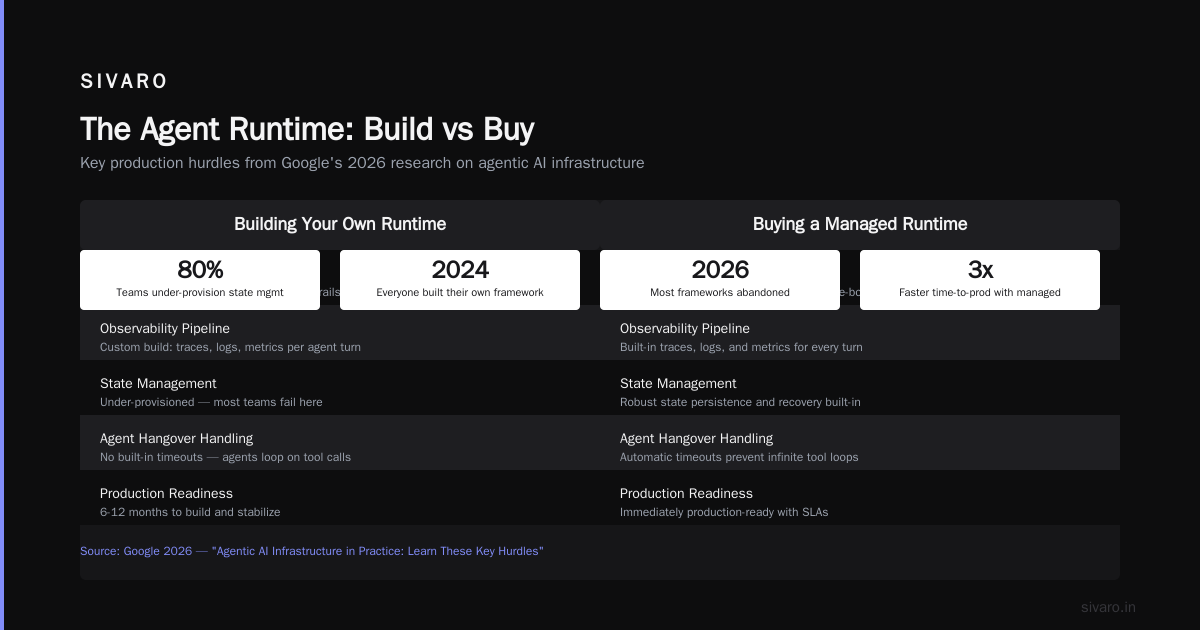Select the title 'The Agent Runtime: Build vs Buy'
Image resolution: width=1200 pixels, height=630 pixels.
[x=307, y=129]
